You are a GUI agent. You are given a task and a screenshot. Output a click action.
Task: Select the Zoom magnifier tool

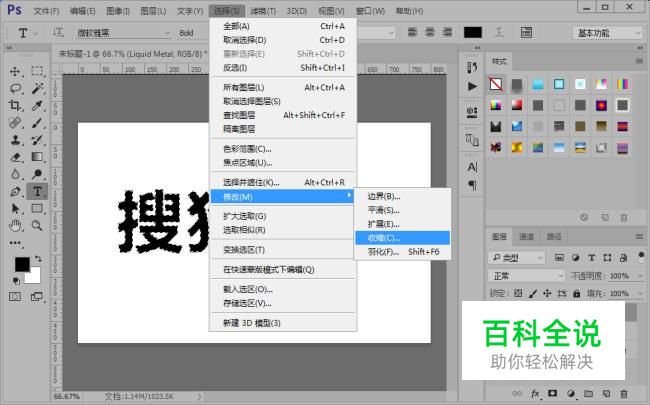click(37, 226)
